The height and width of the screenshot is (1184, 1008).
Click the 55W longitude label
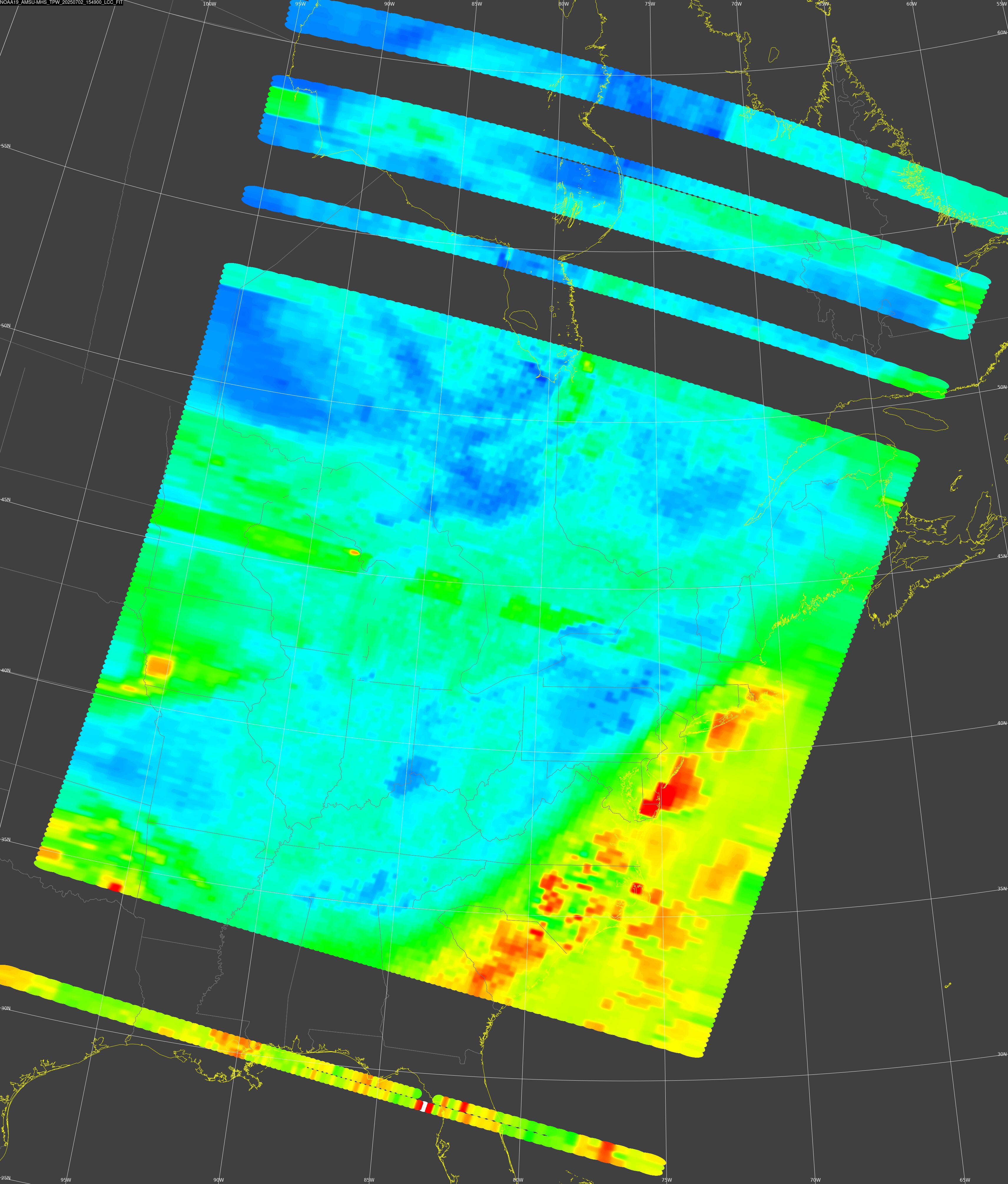coord(1002,4)
